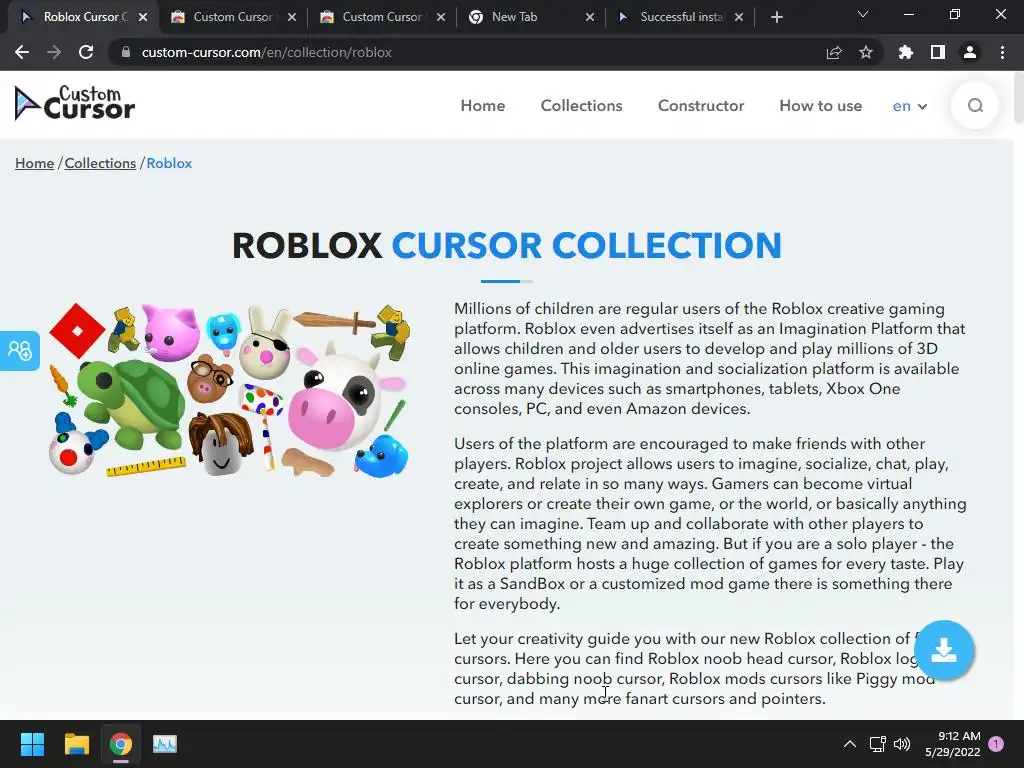This screenshot has width=1024, height=768.
Task: Close the New Tab tab
Action: [590, 17]
